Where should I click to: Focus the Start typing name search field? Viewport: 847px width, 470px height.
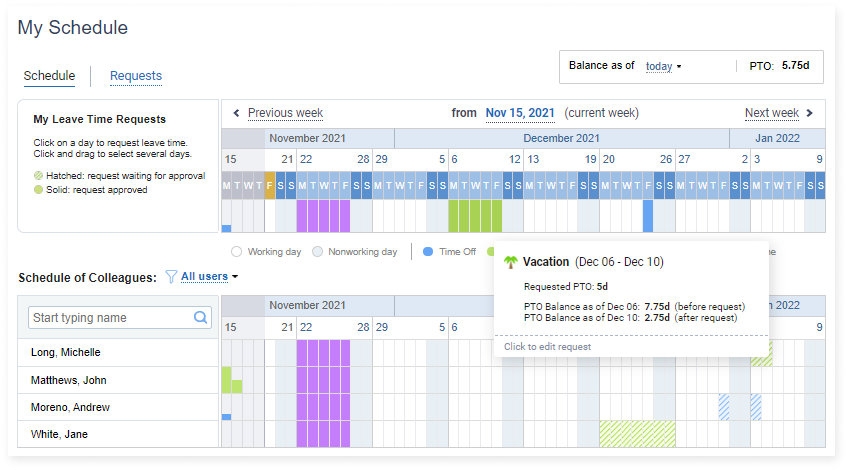[119, 318]
